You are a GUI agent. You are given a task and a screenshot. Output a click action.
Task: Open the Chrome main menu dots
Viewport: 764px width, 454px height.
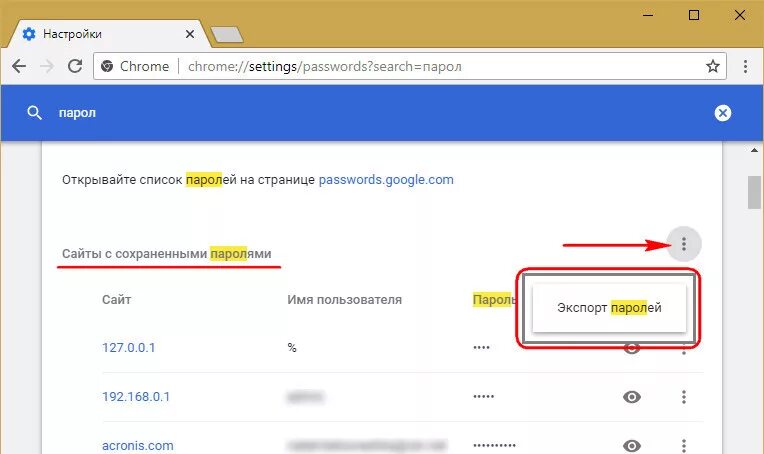[745, 66]
